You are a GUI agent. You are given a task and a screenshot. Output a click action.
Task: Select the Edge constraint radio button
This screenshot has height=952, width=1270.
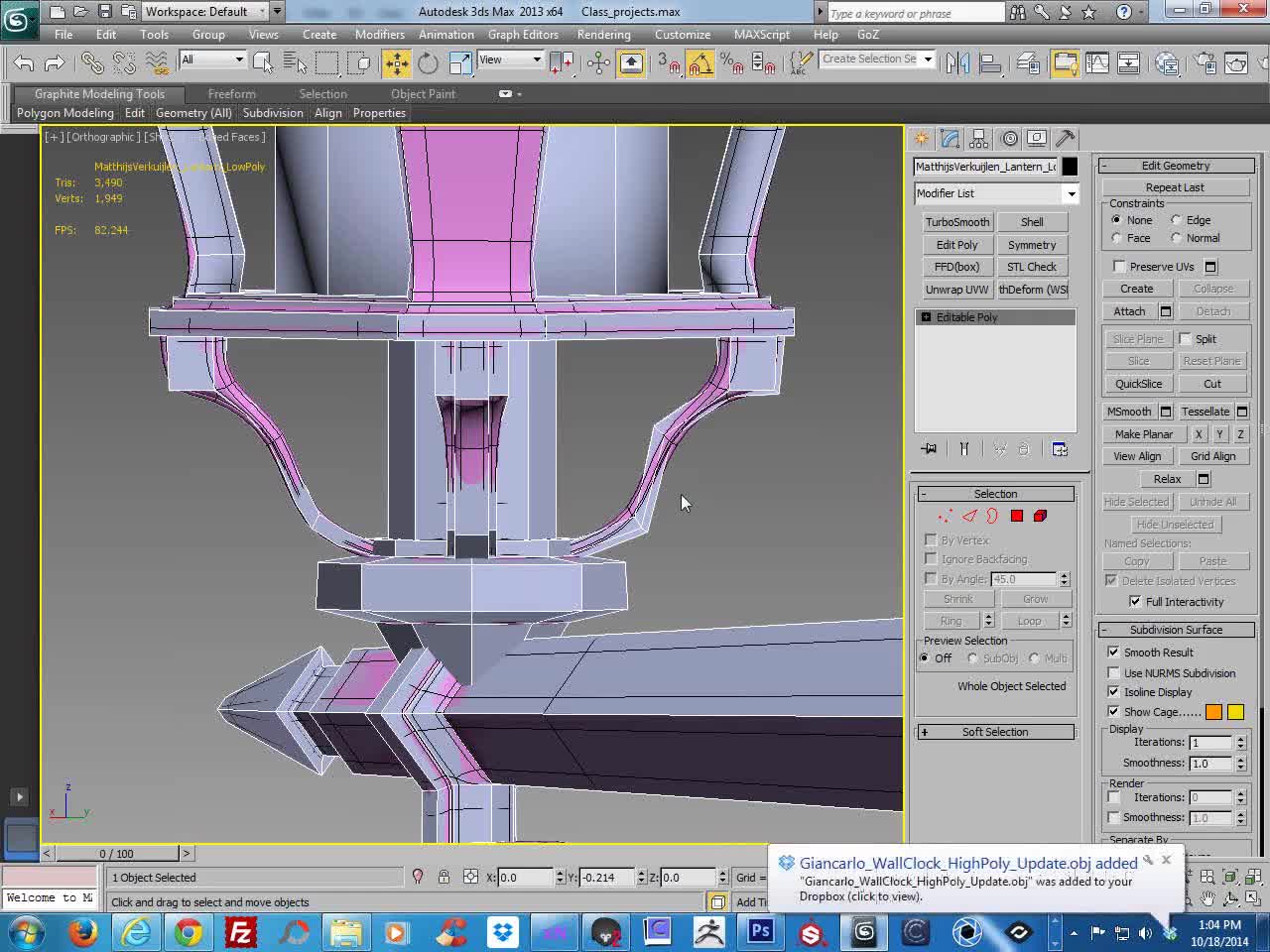1177,220
